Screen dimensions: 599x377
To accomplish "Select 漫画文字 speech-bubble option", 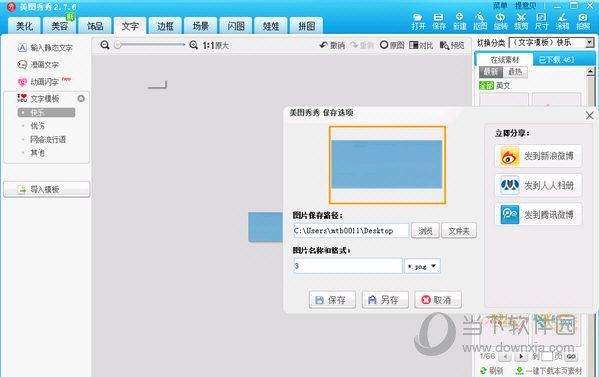I will tap(38, 65).
